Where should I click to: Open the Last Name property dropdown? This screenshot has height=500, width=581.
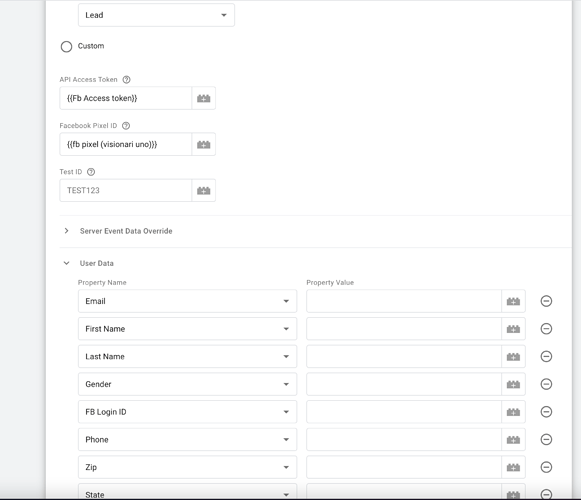pos(187,357)
